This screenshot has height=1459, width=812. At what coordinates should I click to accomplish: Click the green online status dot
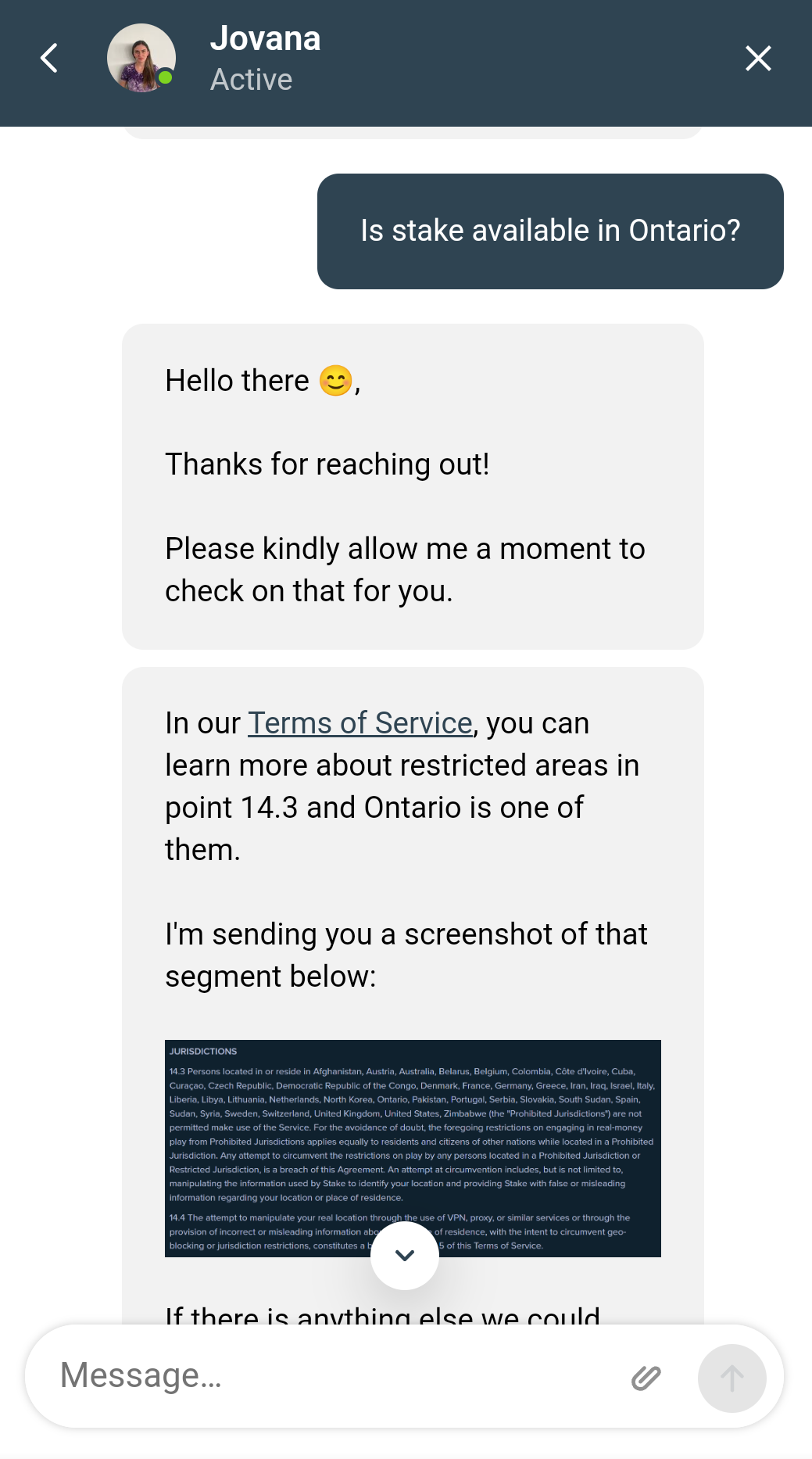(165, 77)
